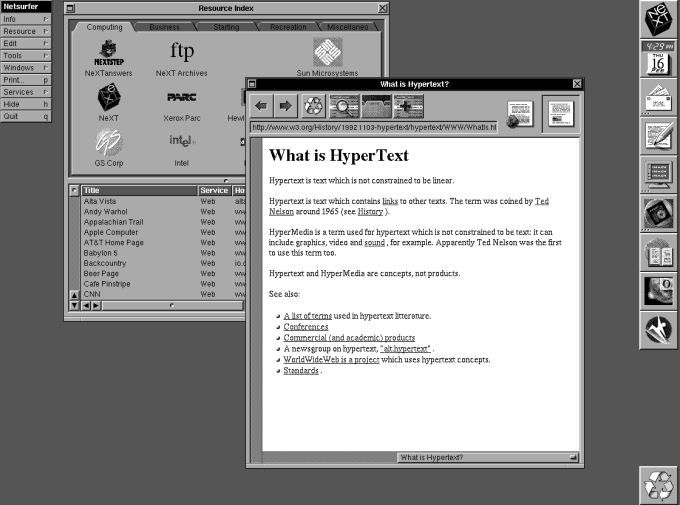Follow the 'links' hyperlink
Screen dimensions: 680x505
tap(390, 201)
